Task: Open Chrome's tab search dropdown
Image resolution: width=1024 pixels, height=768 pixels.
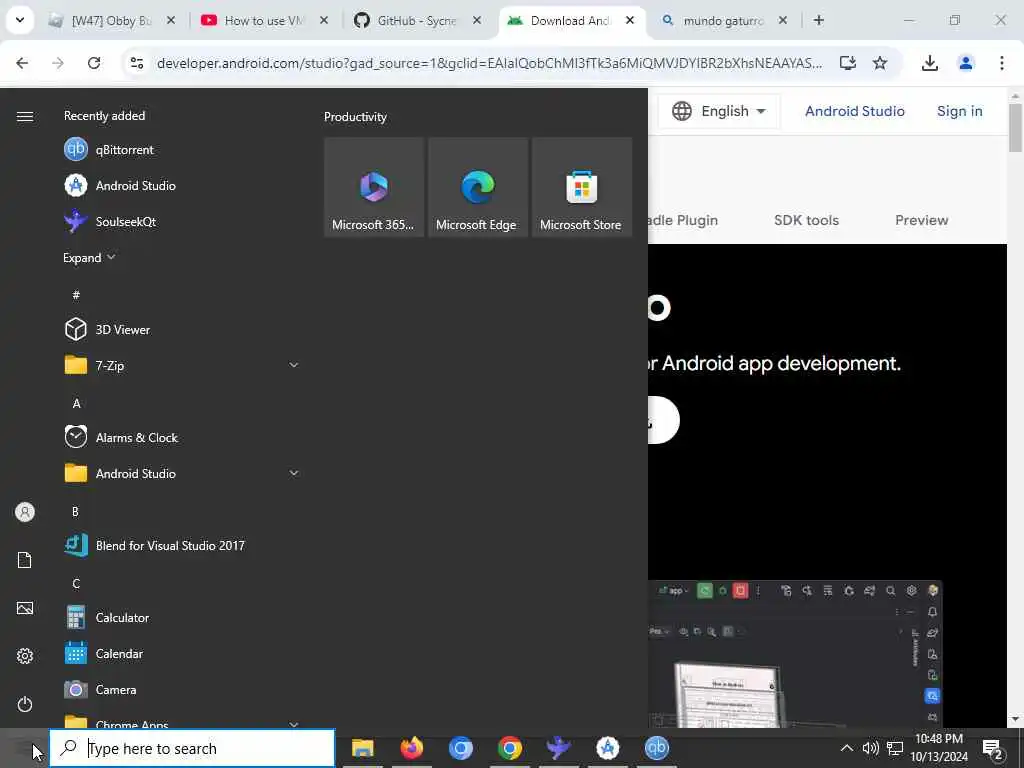Action: click(20, 20)
